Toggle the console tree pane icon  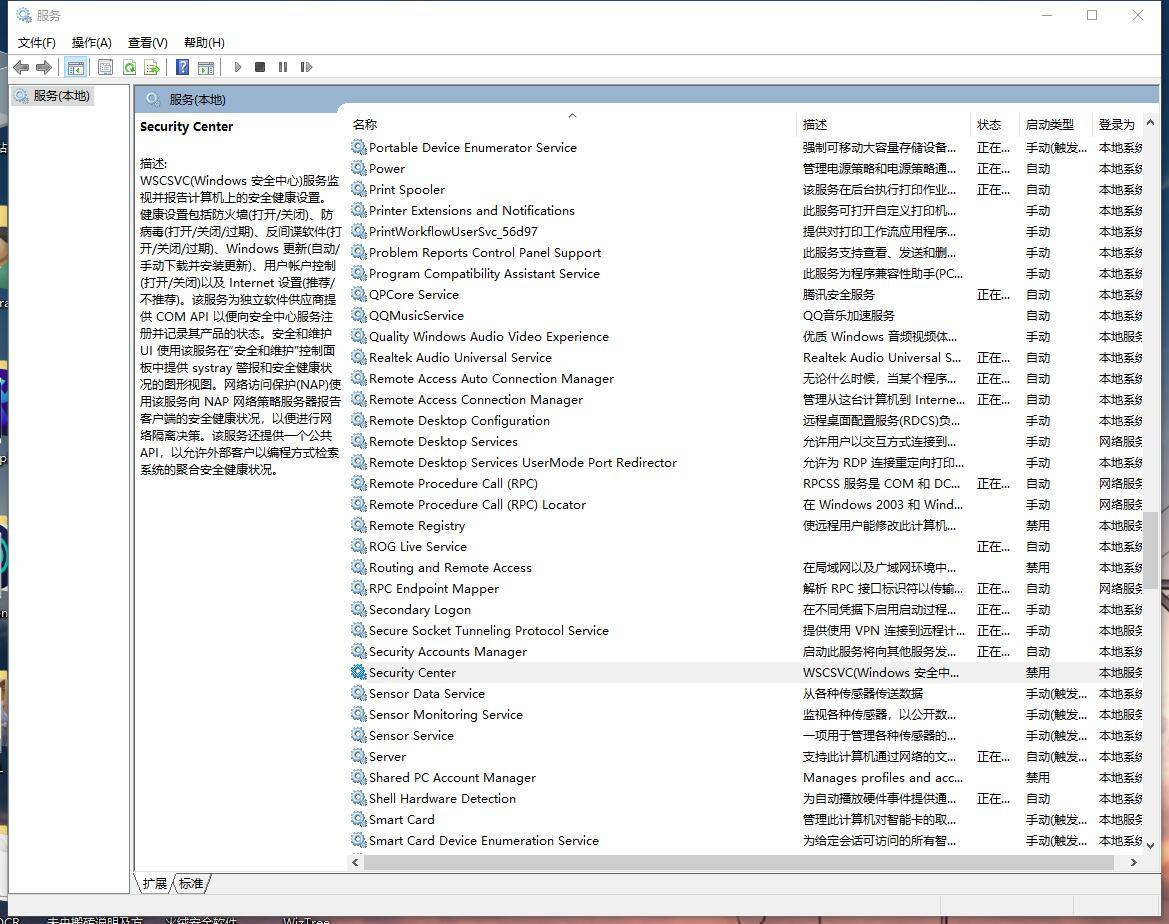pyautogui.click(x=76, y=67)
